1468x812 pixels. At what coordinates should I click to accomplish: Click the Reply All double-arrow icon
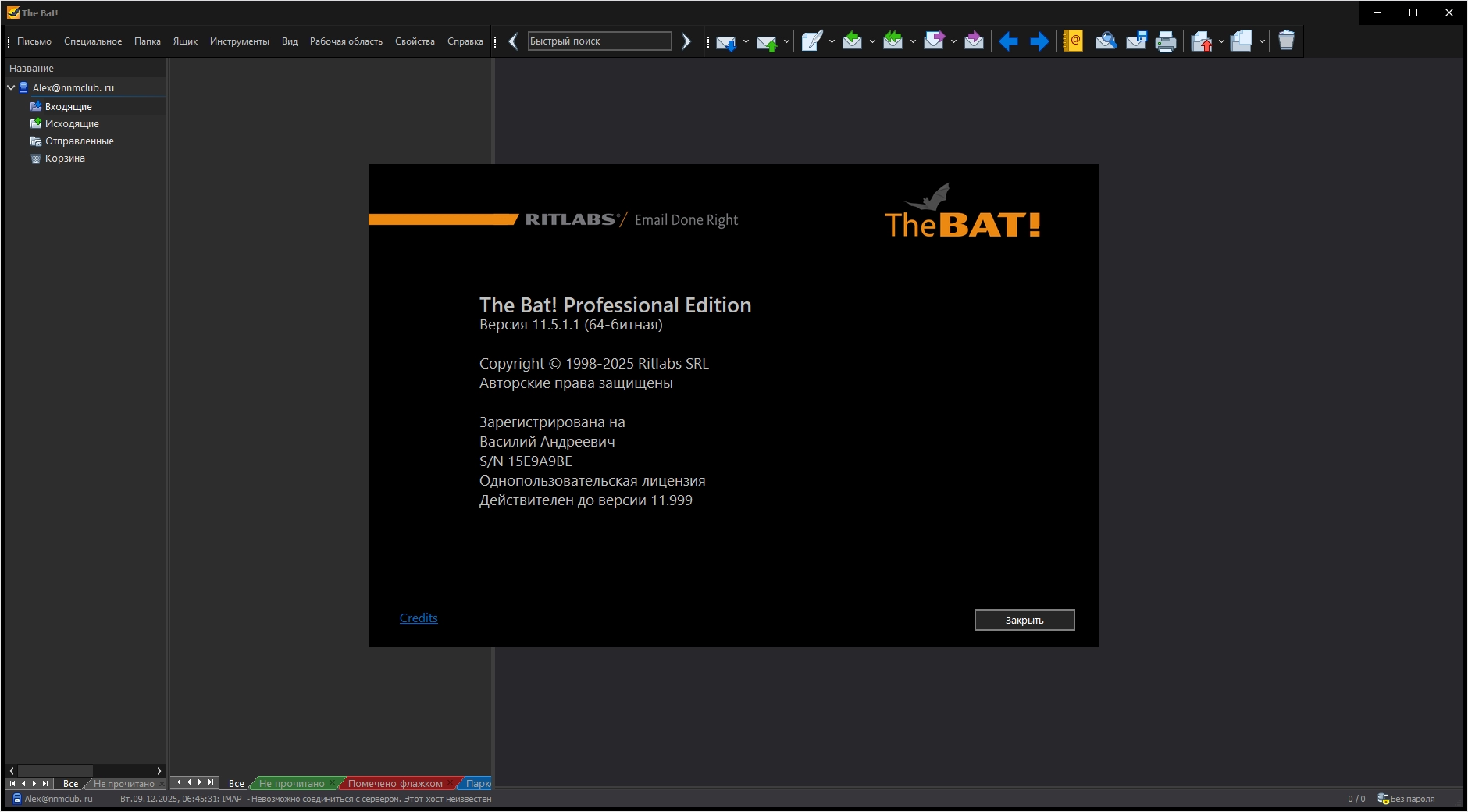[893, 41]
